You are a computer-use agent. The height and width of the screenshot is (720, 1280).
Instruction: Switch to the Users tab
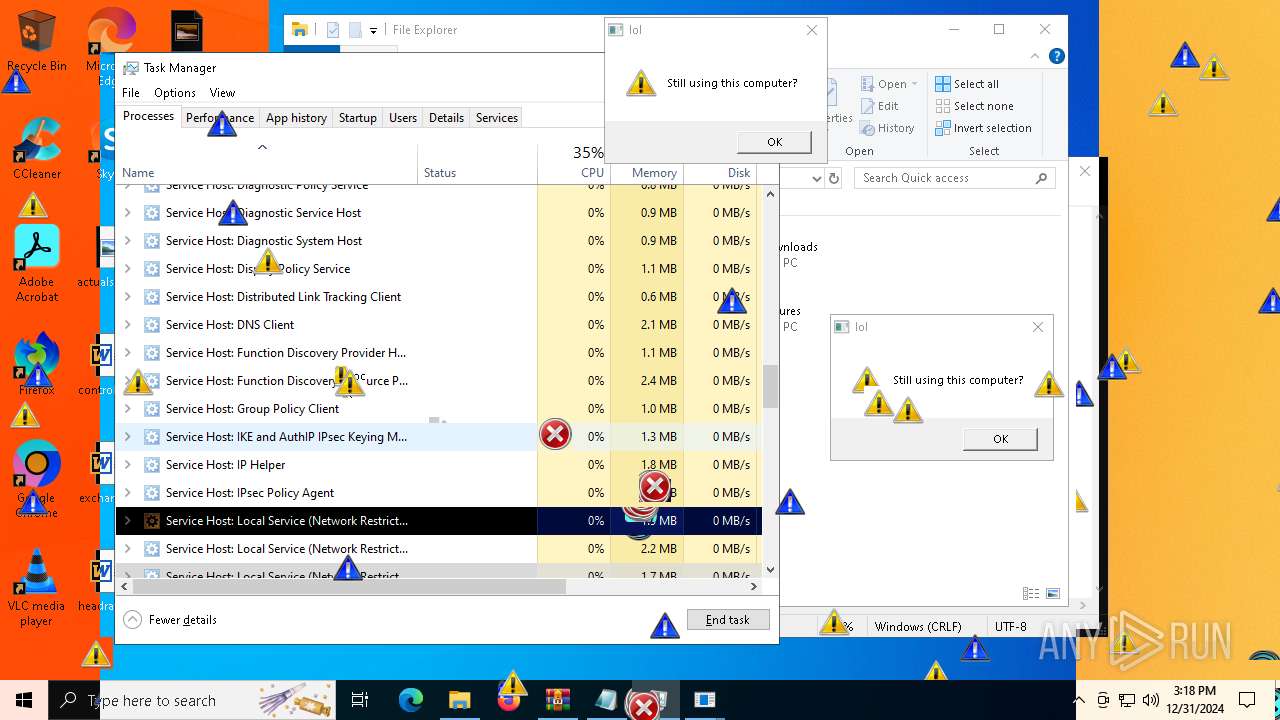coord(403,118)
